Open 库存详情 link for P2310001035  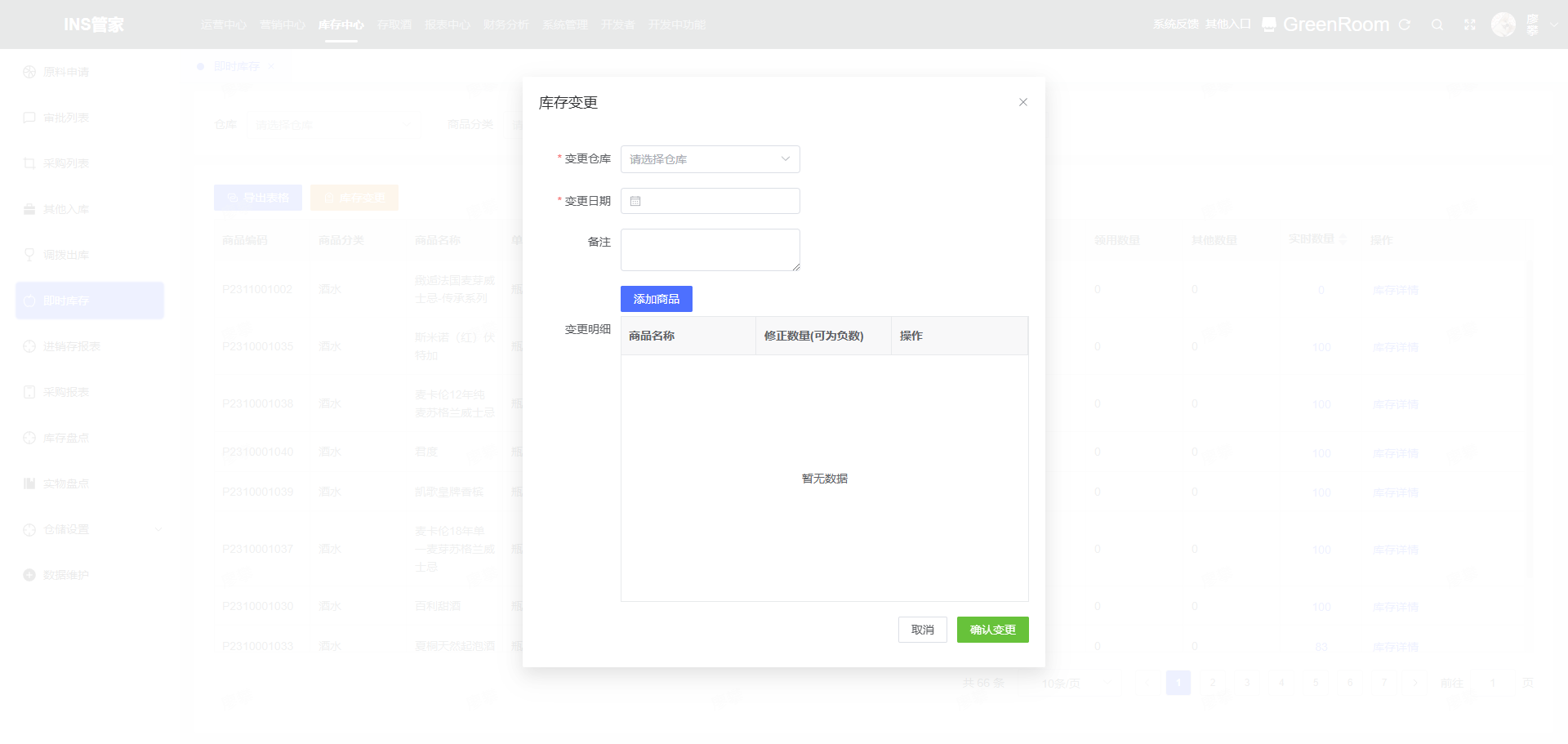coord(1395,347)
